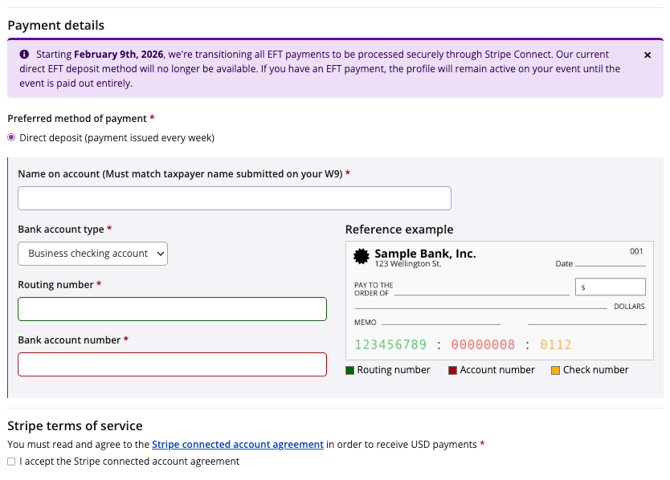Click into the Routing number field
This screenshot has width=670, height=480.
(172, 309)
